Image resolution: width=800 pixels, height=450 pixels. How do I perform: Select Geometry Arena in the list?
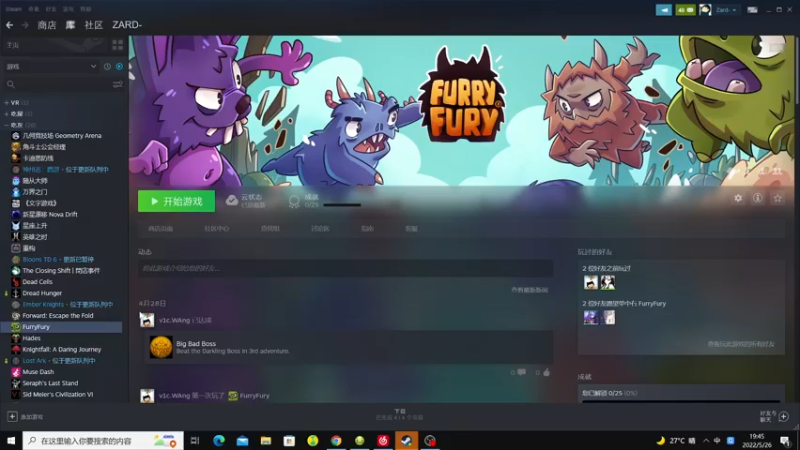(61, 136)
